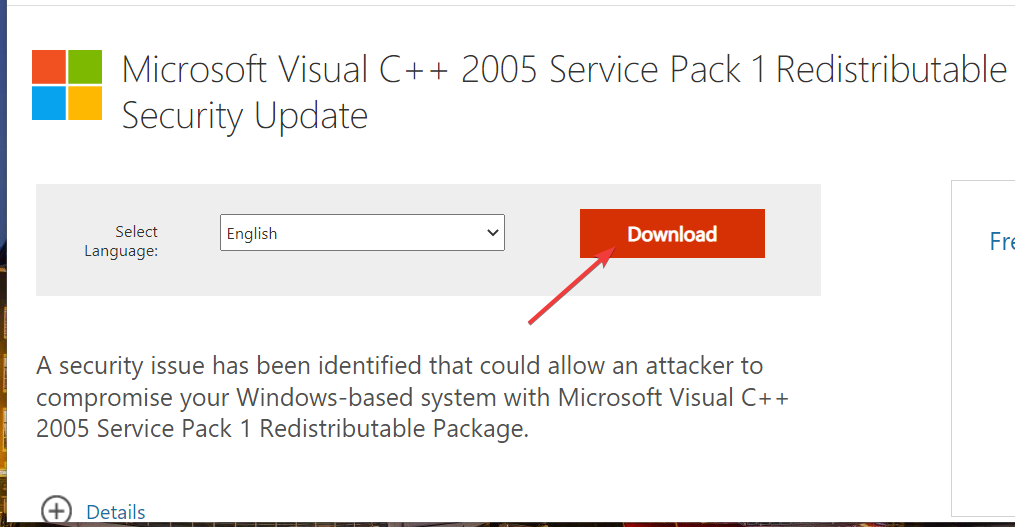Click the green square of the Microsoft logo
The width and height of the screenshot is (1015, 527).
[84, 66]
